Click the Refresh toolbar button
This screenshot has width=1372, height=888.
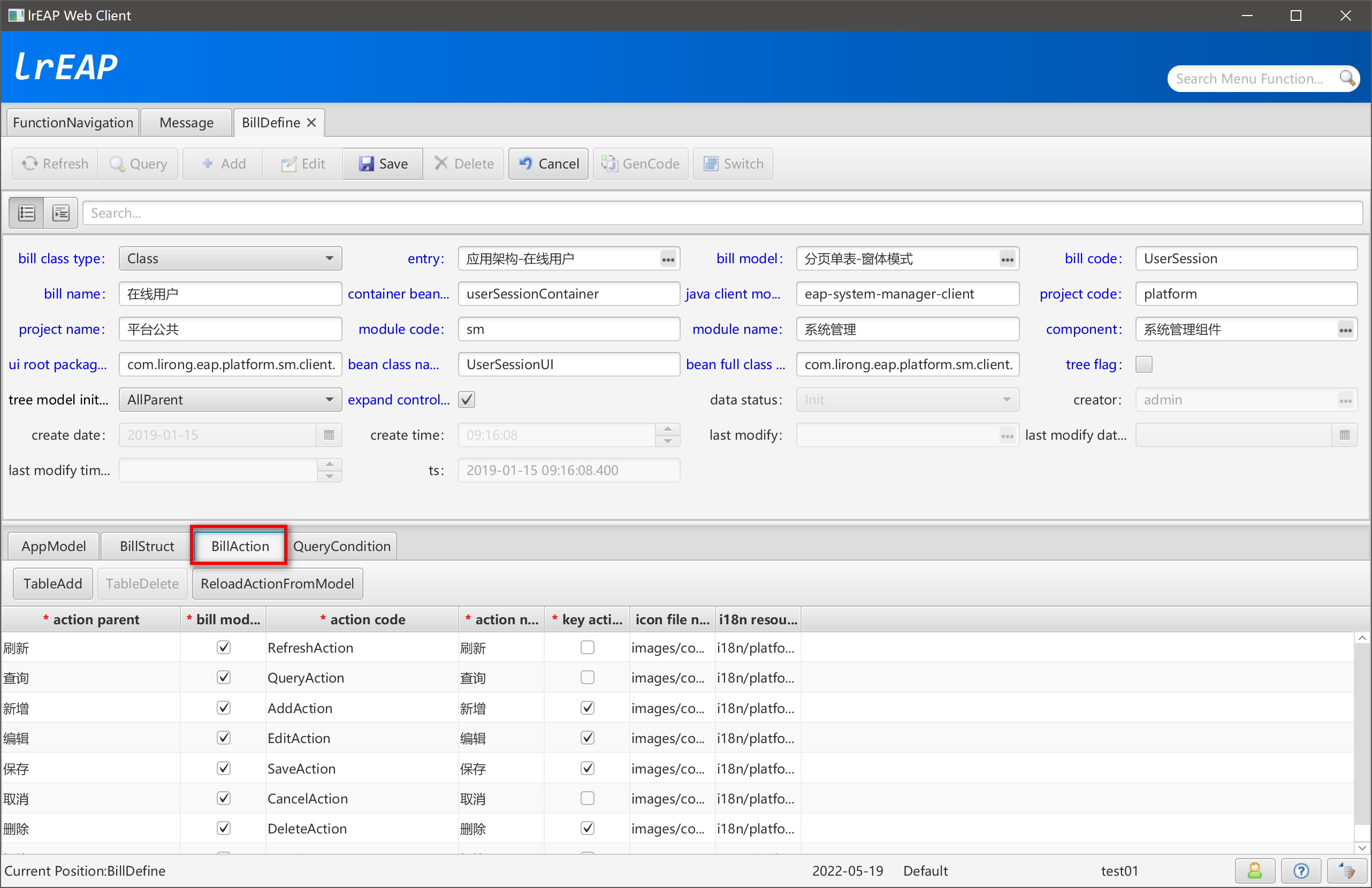55,164
